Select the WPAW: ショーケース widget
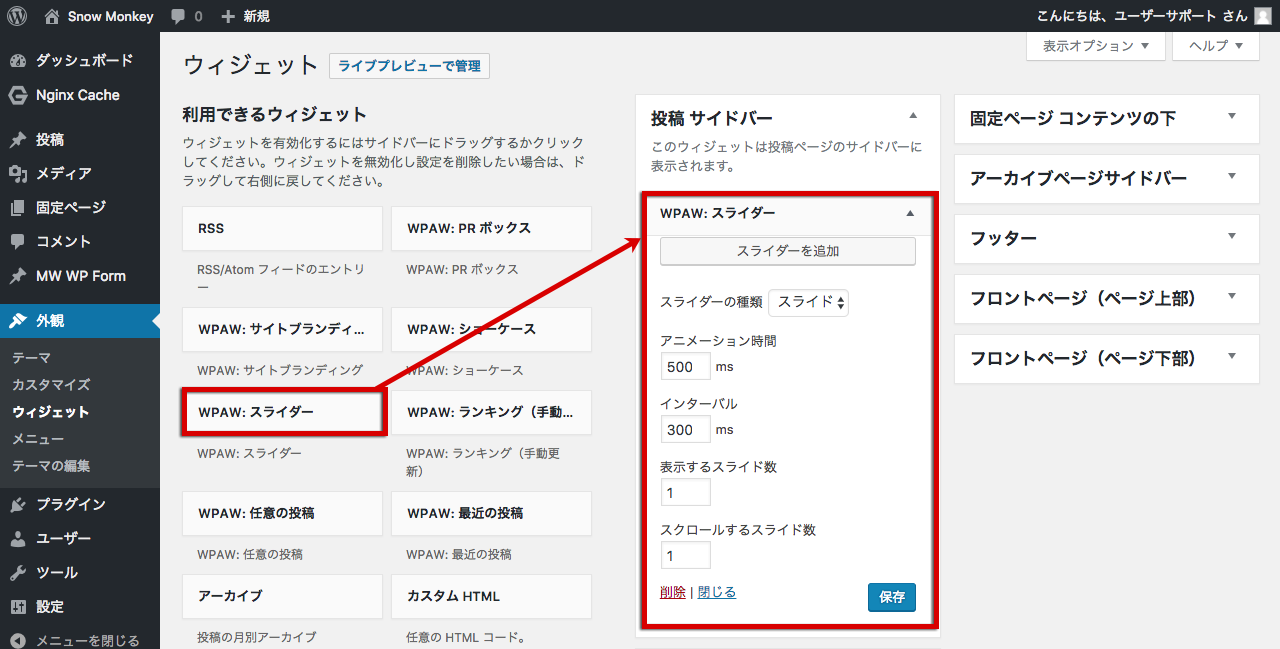This screenshot has width=1280, height=649. [491, 329]
